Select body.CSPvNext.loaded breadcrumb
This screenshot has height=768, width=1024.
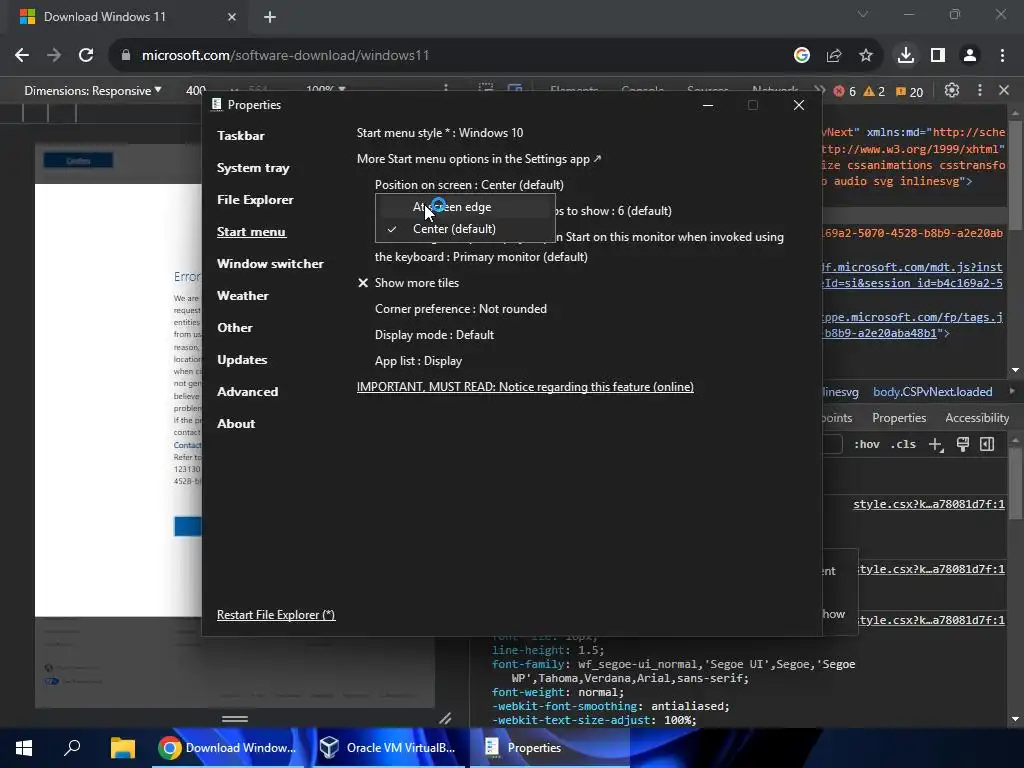[x=933, y=392]
